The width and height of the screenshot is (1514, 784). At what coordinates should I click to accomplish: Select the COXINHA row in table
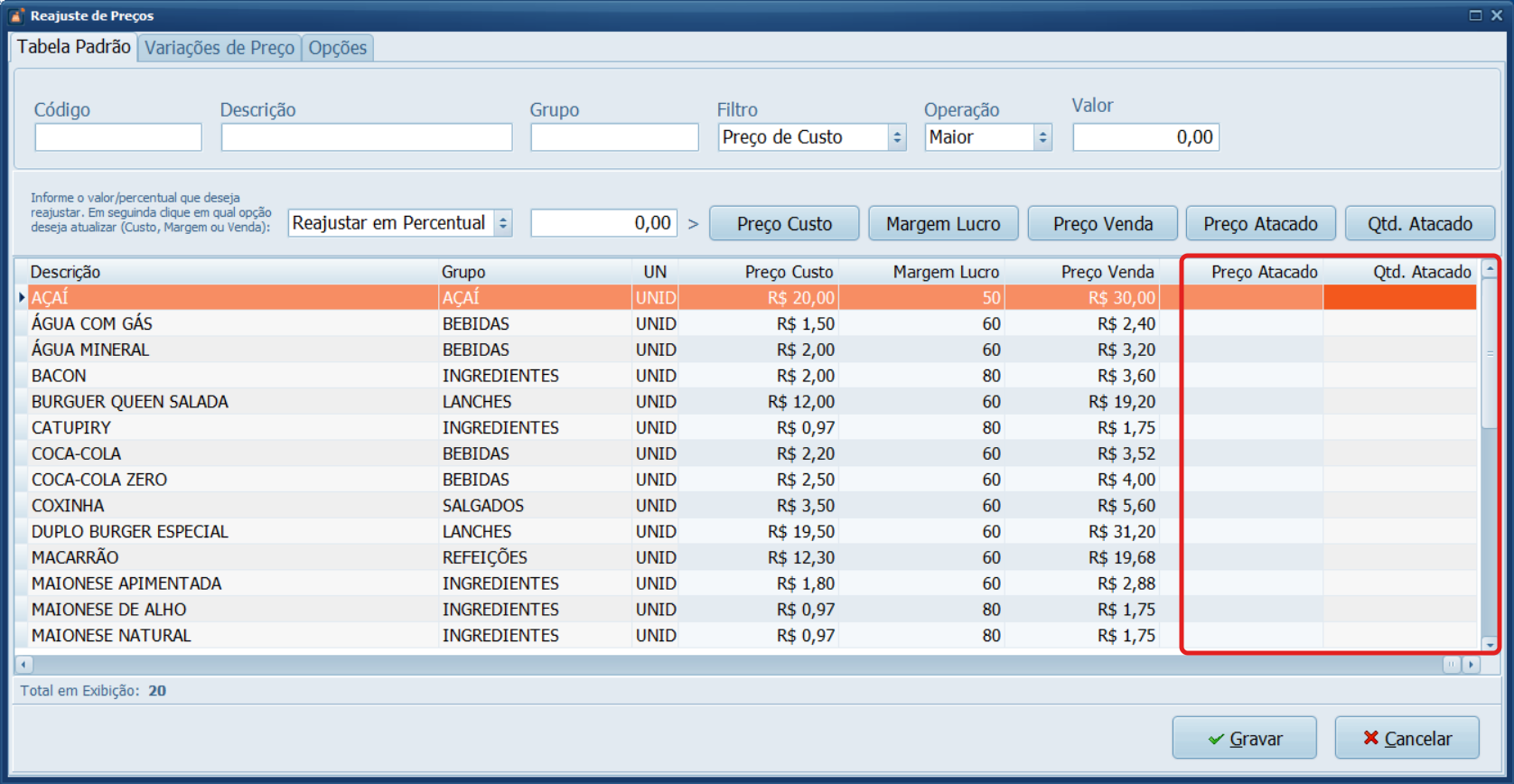click(x=68, y=506)
